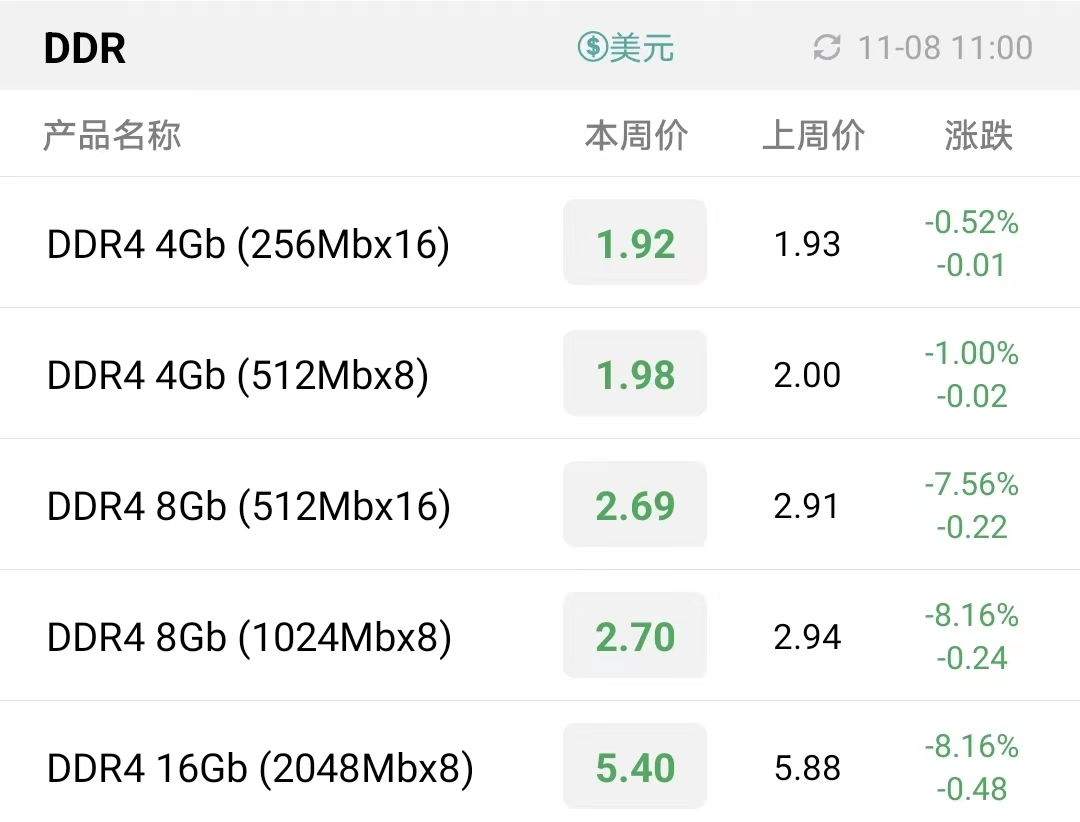Select last week's price 2.94
This screenshot has width=1080, height=822.
tap(807, 637)
